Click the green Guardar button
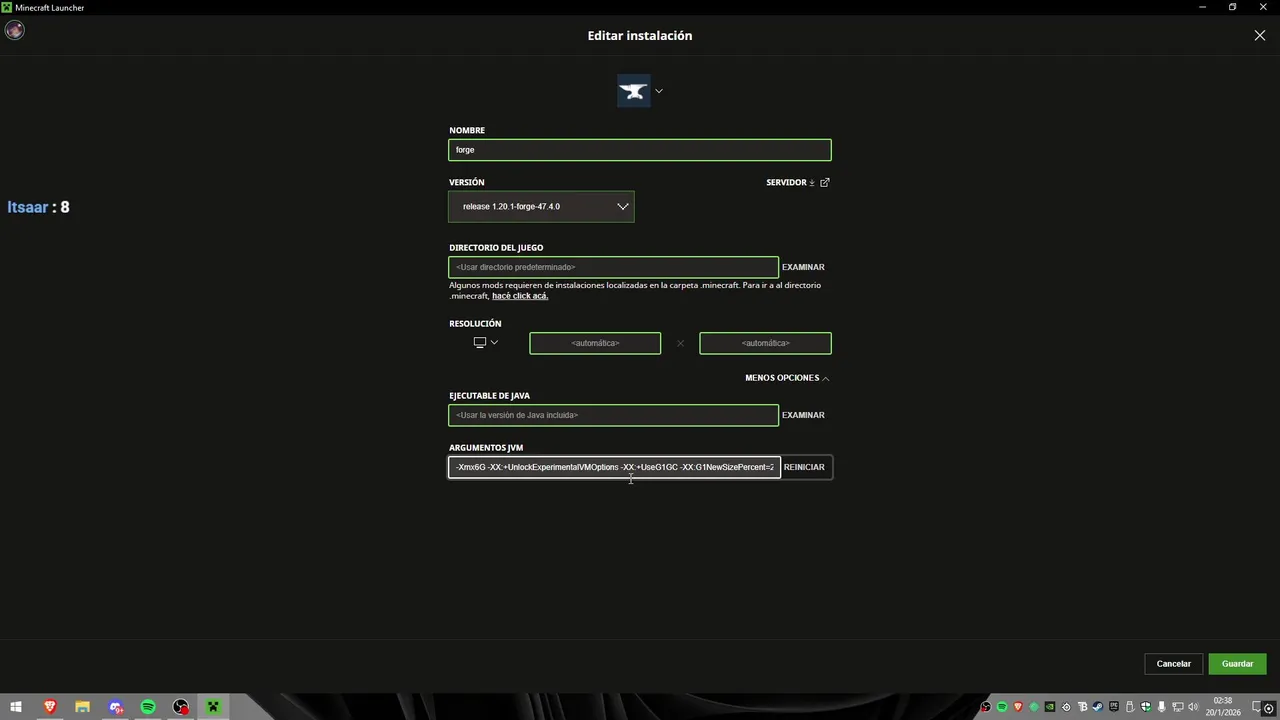1280x720 pixels. tap(1237, 664)
